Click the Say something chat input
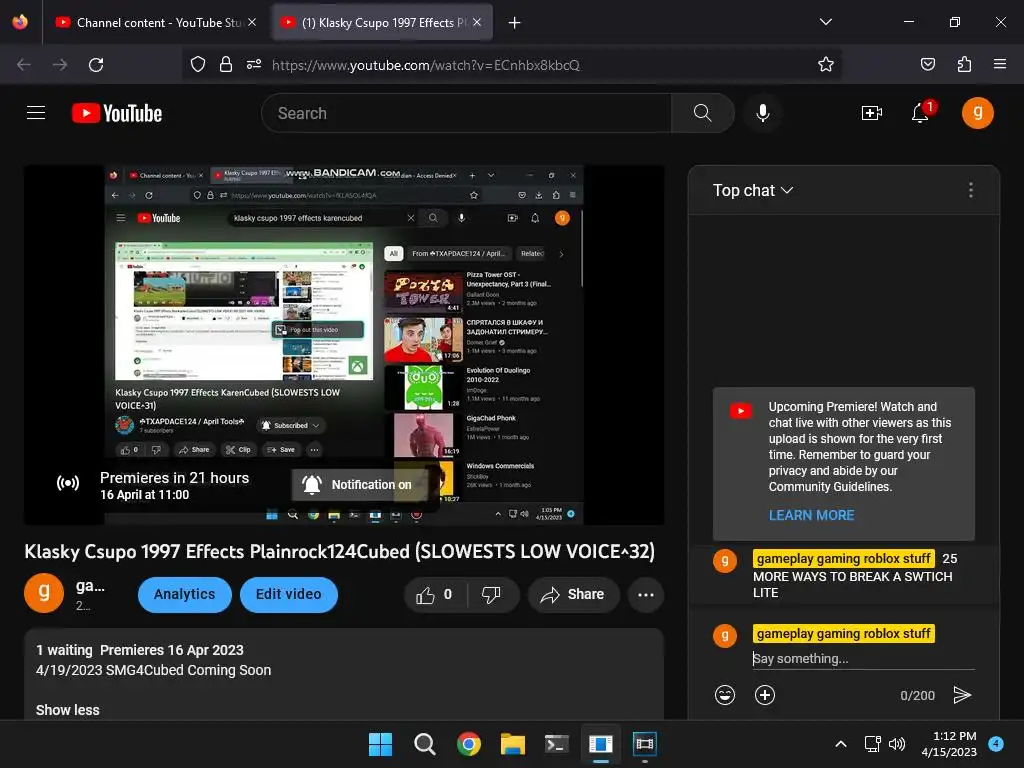This screenshot has height=768, width=1024. [x=863, y=659]
